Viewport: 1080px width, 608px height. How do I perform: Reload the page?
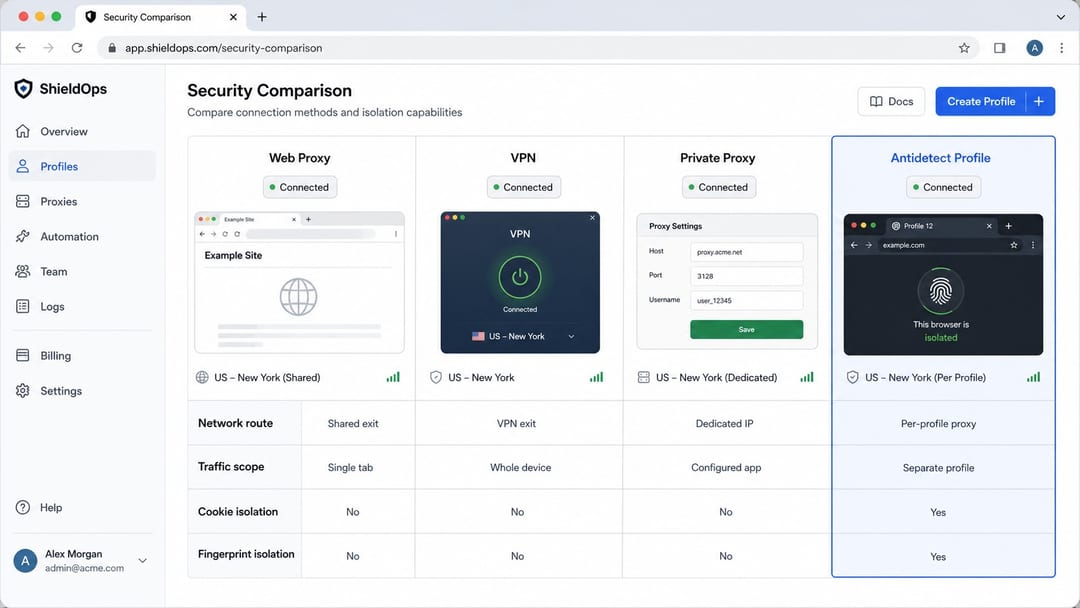coord(77,48)
